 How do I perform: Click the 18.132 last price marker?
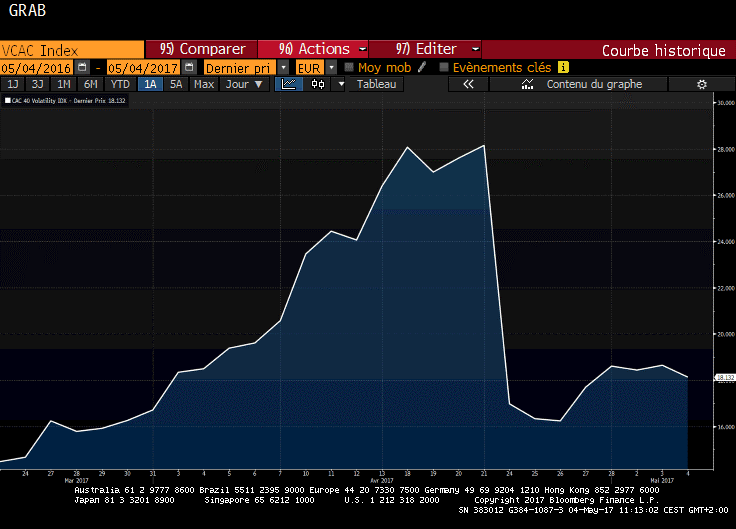tap(725, 377)
